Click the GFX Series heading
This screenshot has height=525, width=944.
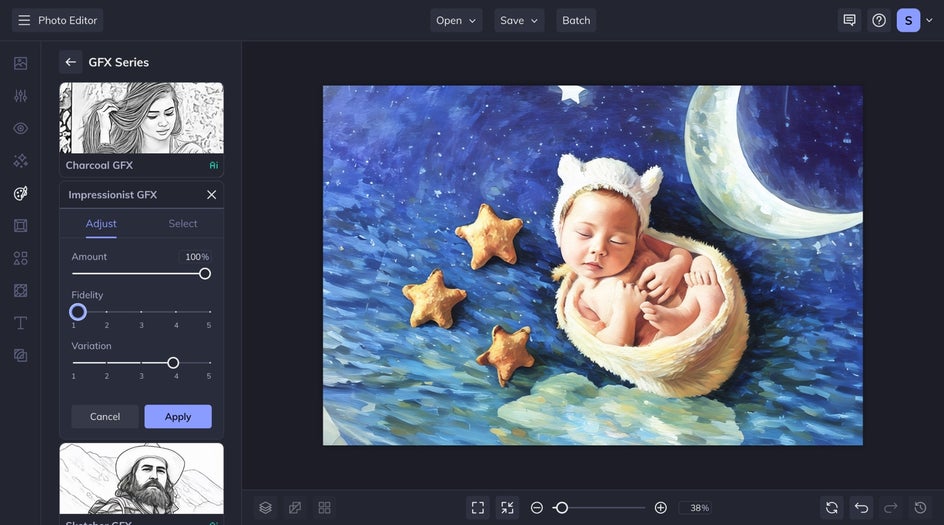[x=119, y=62]
